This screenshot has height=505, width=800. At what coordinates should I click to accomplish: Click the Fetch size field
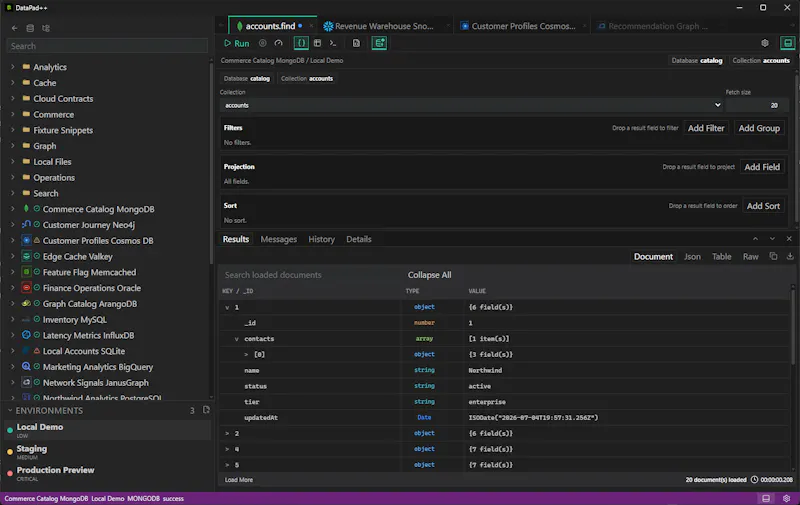[757, 106]
